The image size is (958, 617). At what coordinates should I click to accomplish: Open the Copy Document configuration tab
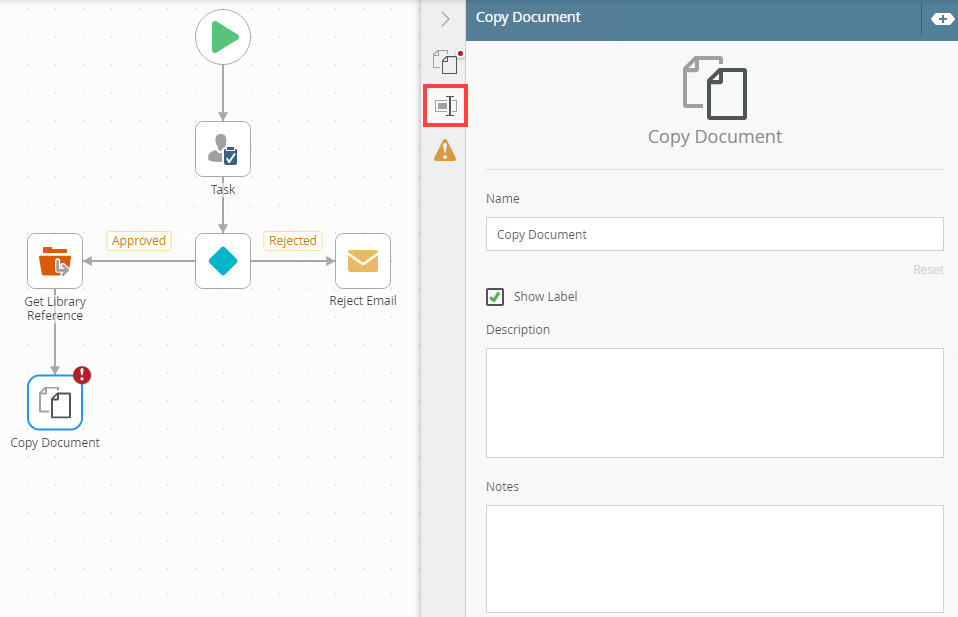445,62
